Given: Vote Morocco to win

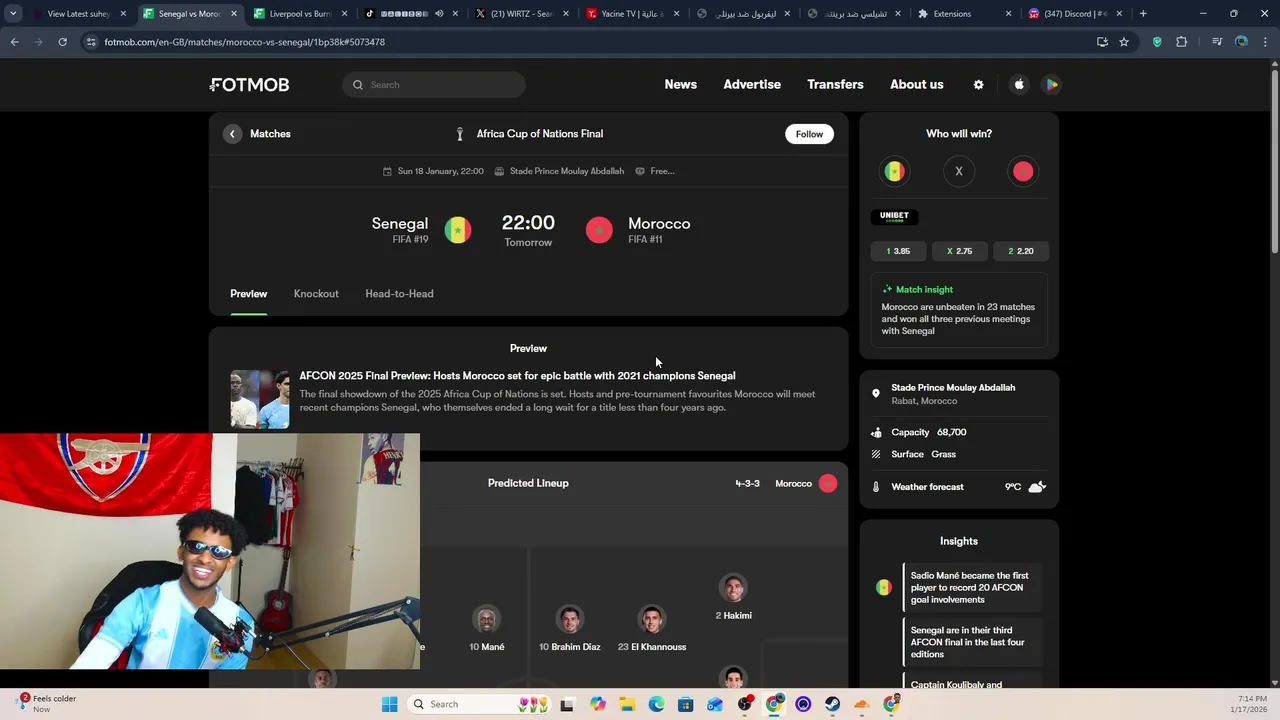Looking at the screenshot, I should (x=1023, y=172).
